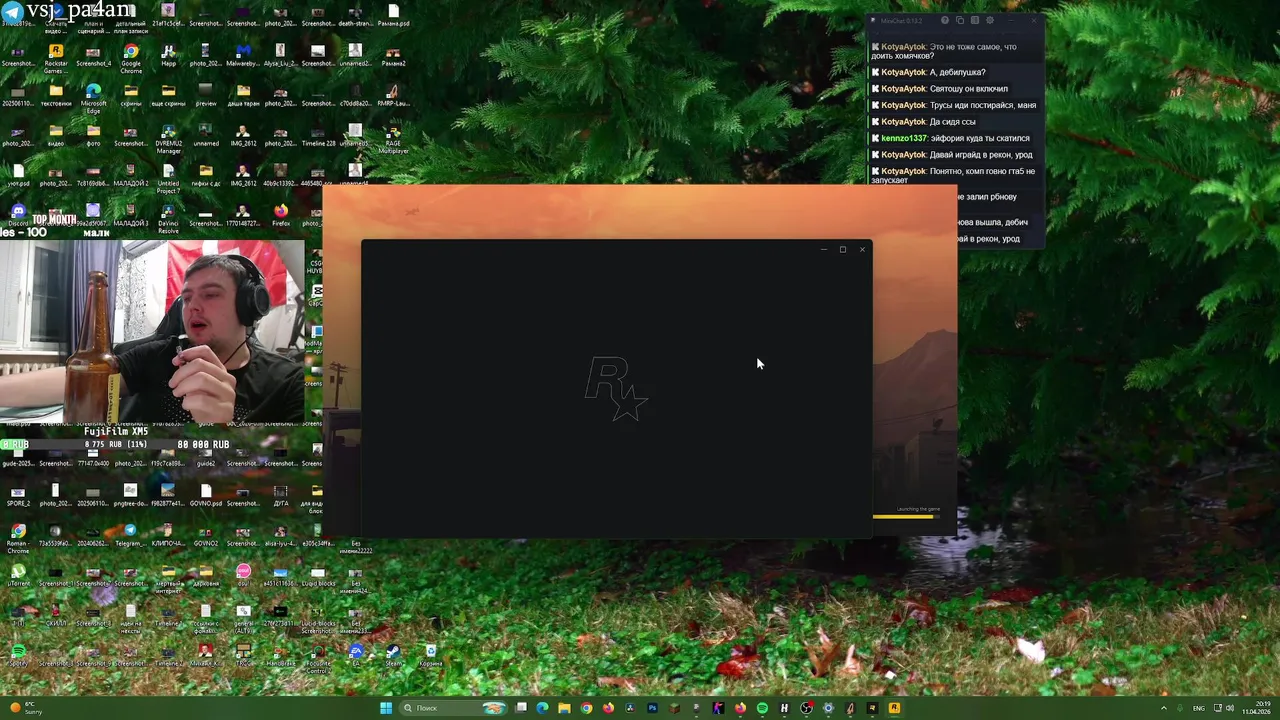
Task: Open the еще скрины desktop folder
Action: tap(168, 96)
